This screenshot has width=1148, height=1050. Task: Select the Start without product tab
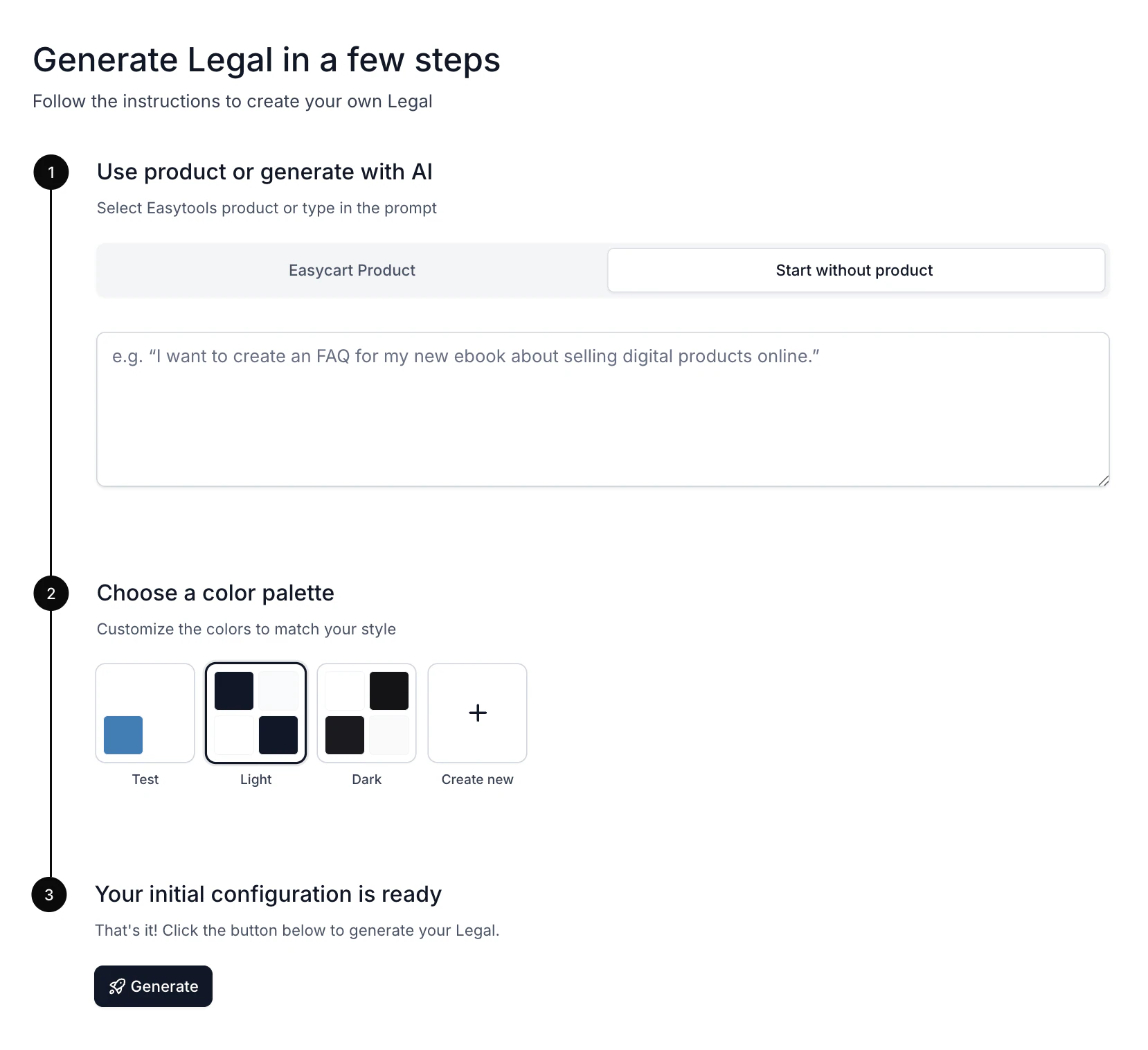pyautogui.click(x=856, y=270)
